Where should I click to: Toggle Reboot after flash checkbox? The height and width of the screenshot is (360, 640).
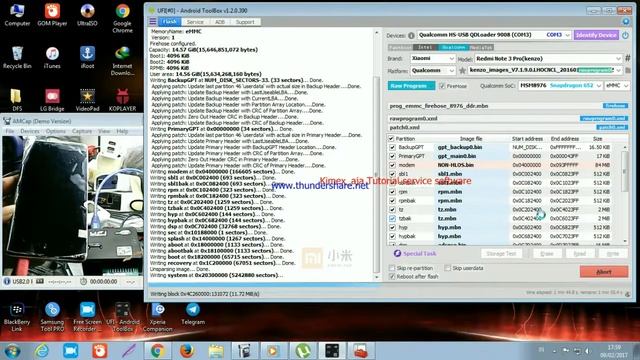[x=392, y=276]
